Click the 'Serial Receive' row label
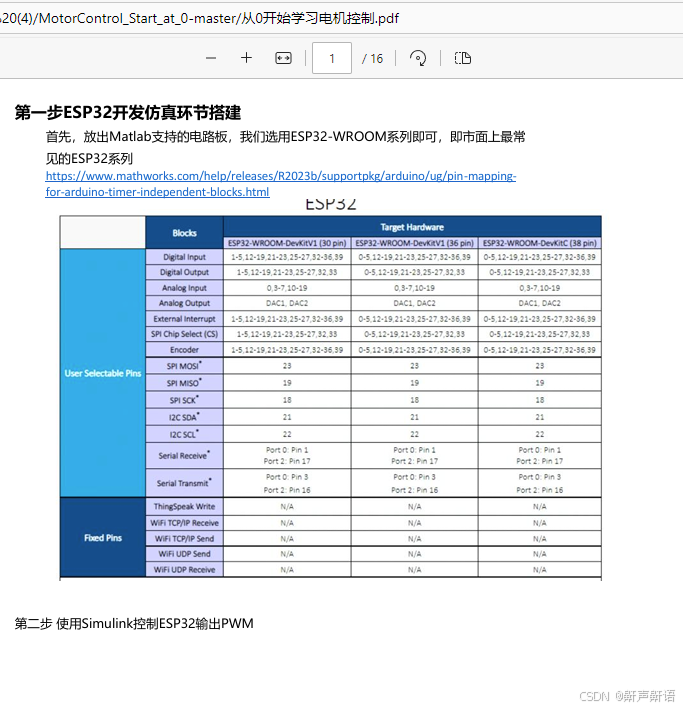This screenshot has width=683, height=710. click(184, 456)
